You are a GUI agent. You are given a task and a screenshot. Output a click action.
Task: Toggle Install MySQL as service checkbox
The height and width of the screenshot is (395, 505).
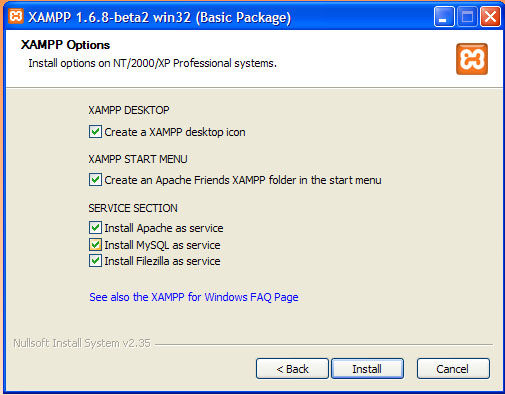95,245
